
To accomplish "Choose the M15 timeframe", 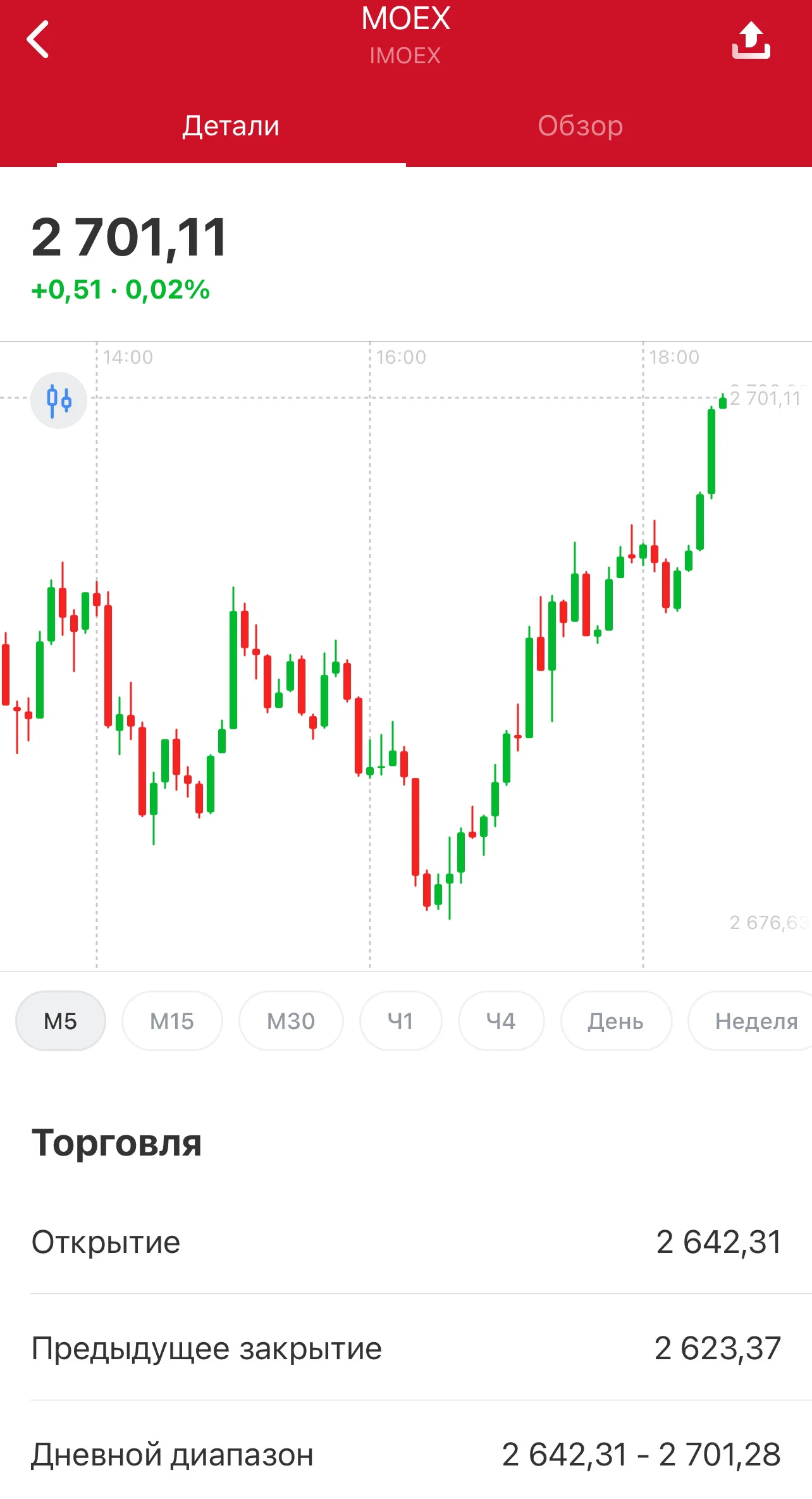I will coord(172,1021).
